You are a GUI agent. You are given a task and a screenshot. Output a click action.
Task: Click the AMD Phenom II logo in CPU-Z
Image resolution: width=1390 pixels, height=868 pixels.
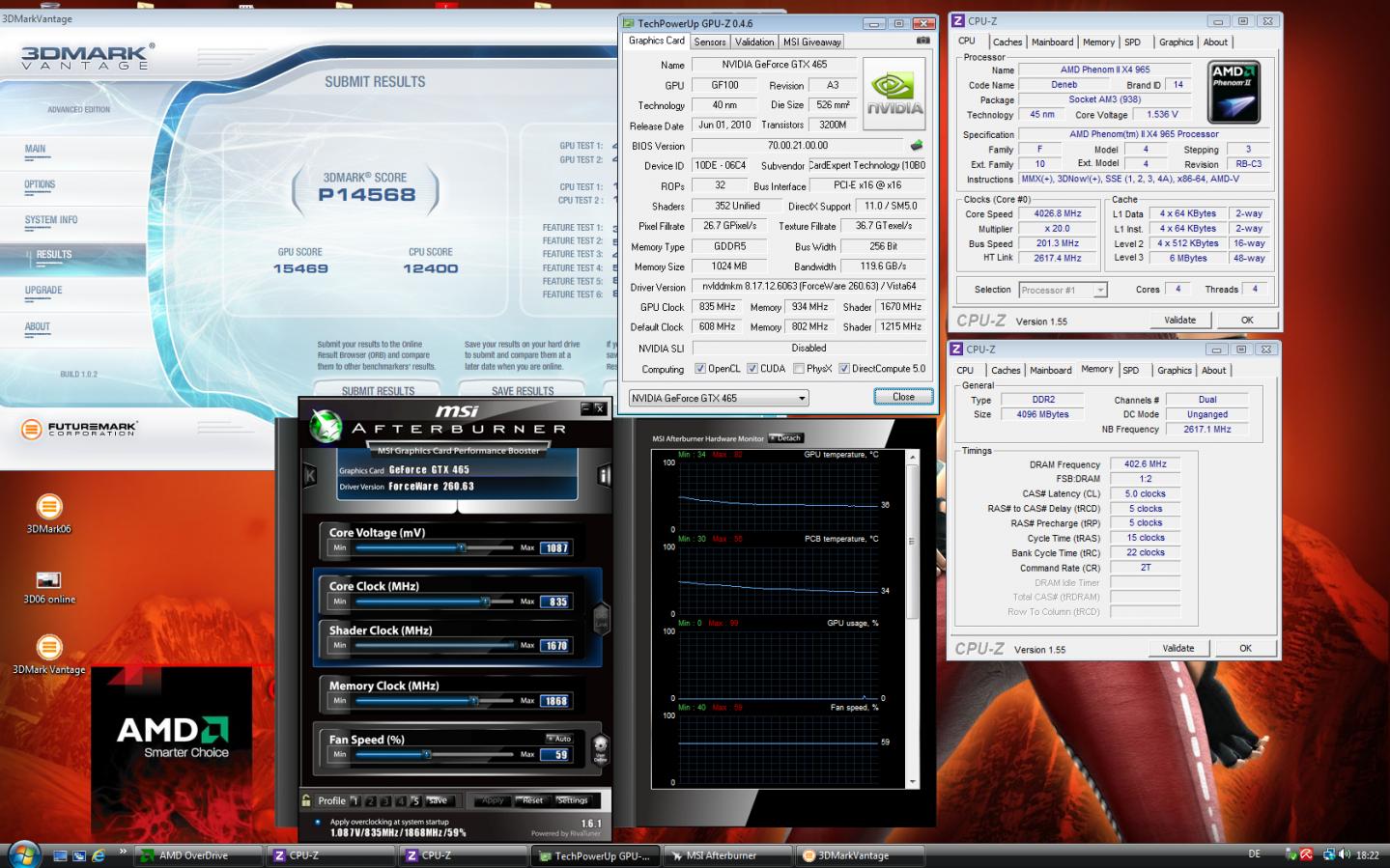1234,92
